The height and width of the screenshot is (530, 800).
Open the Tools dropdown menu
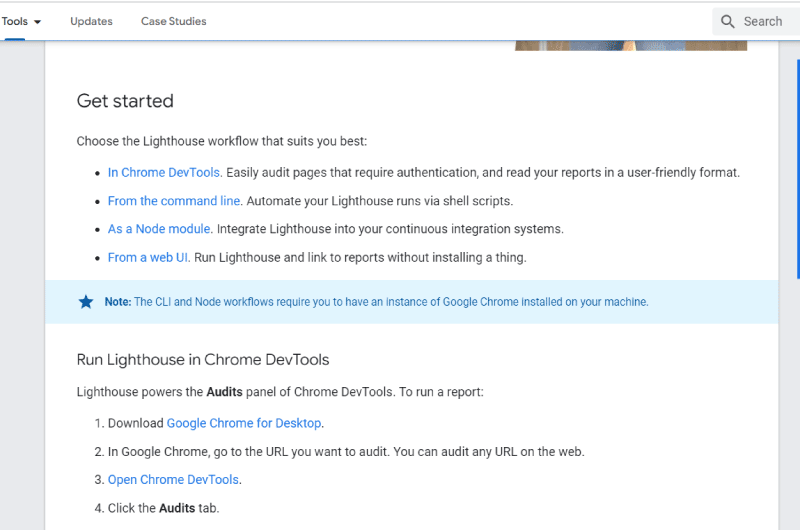tap(21, 21)
